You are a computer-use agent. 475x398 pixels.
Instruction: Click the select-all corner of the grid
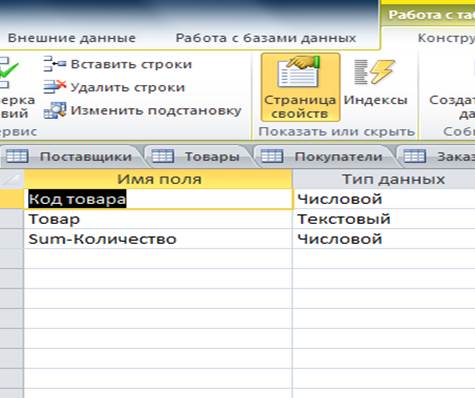click(12, 179)
